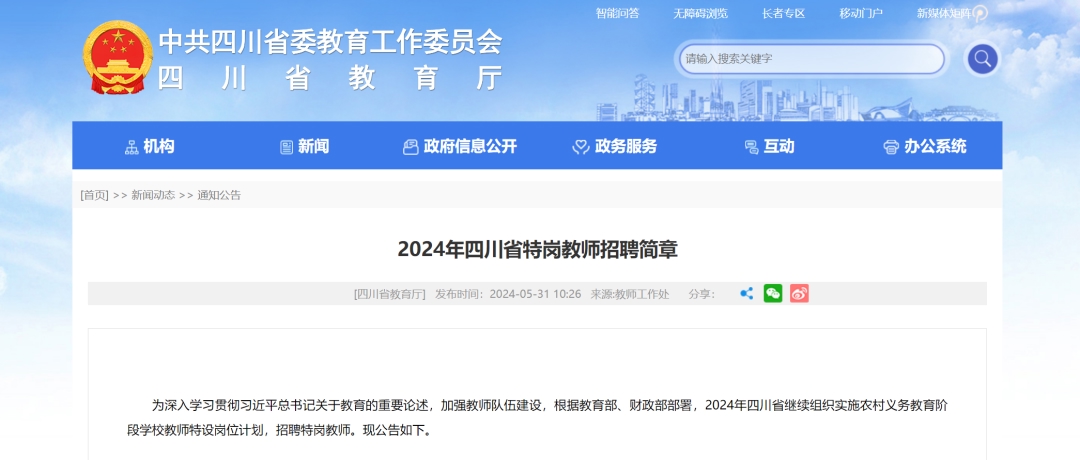Open the 长者专区 link
Viewport: 1080px width, 460px height.
[x=783, y=13]
